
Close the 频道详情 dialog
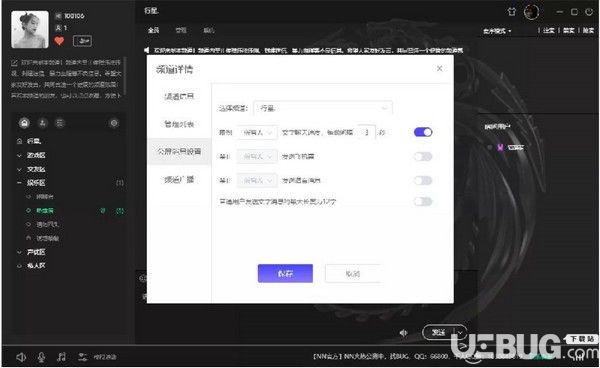pyautogui.click(x=440, y=68)
